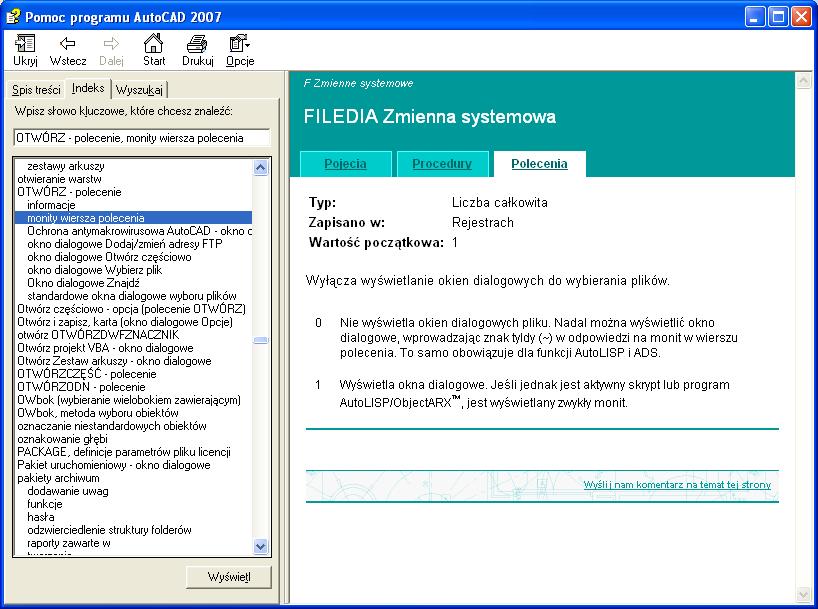Open the Wyszukaj search tab

pos(139,90)
